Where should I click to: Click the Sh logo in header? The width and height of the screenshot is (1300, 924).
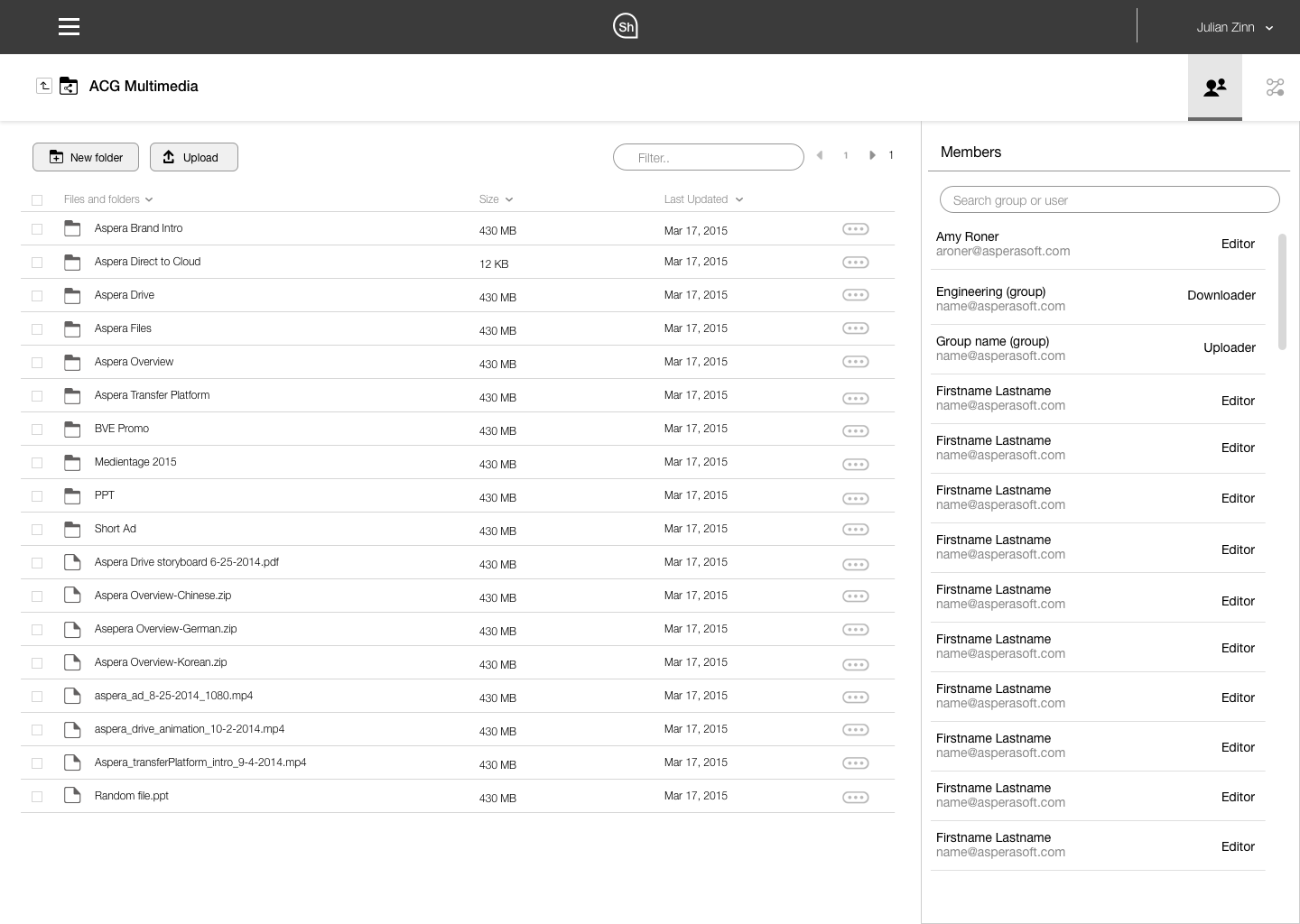pos(626,26)
